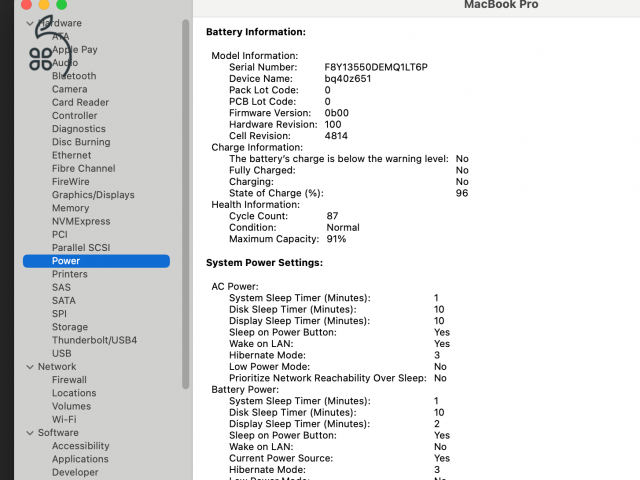Screen dimensions: 640x480
Task: Open USB hardware entry
Action: point(62,353)
